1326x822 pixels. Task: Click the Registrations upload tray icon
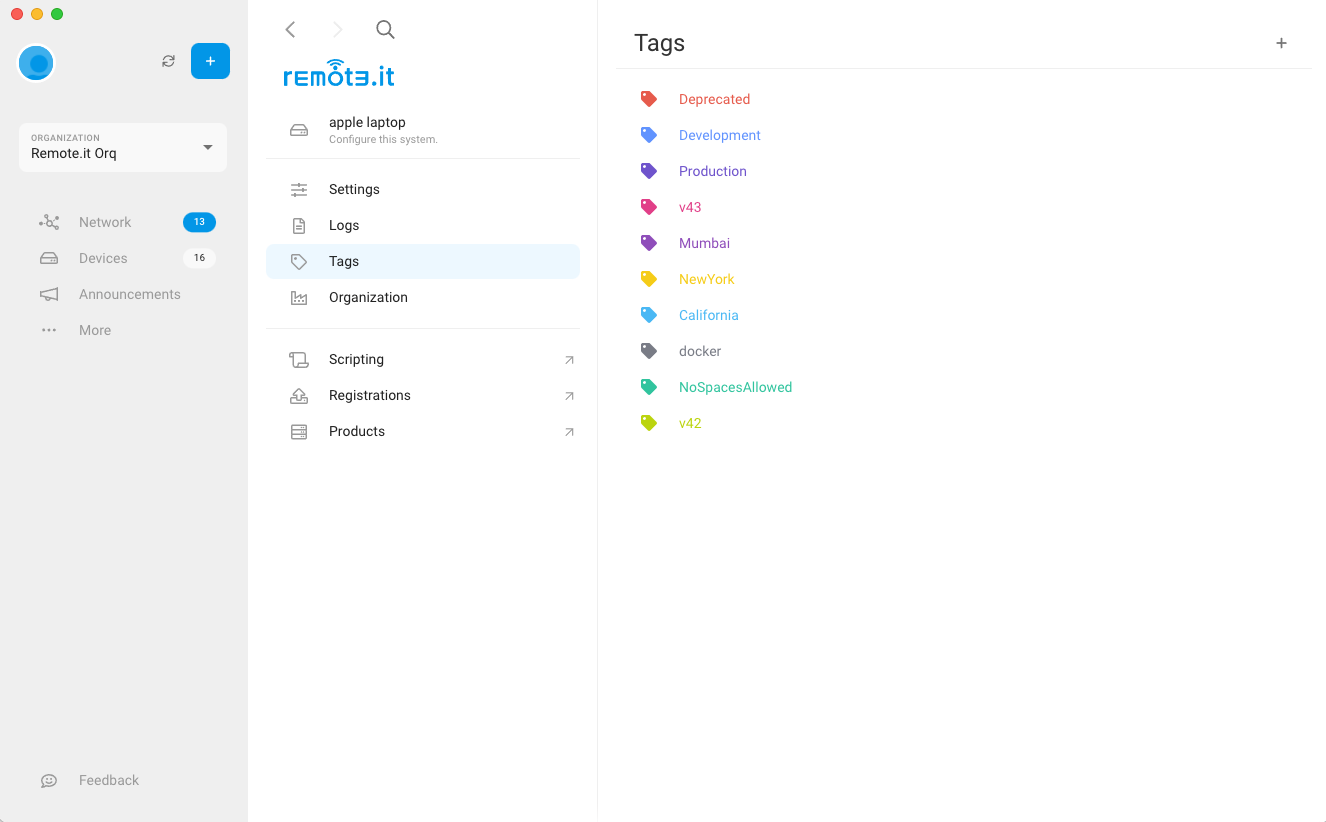(299, 395)
